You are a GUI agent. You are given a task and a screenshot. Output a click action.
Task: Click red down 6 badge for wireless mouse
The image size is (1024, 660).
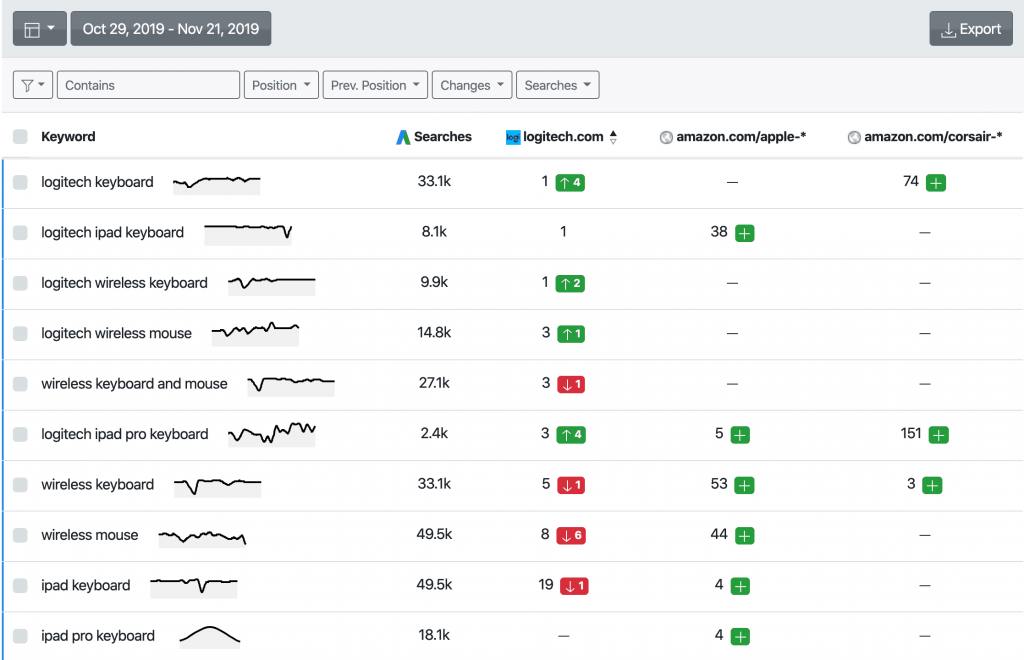click(571, 536)
